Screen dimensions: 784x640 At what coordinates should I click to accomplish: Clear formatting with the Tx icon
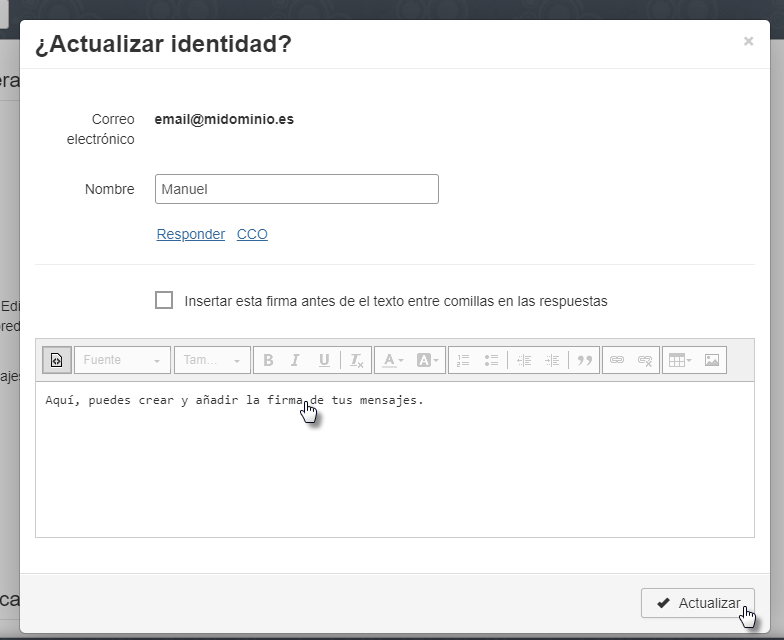click(356, 360)
